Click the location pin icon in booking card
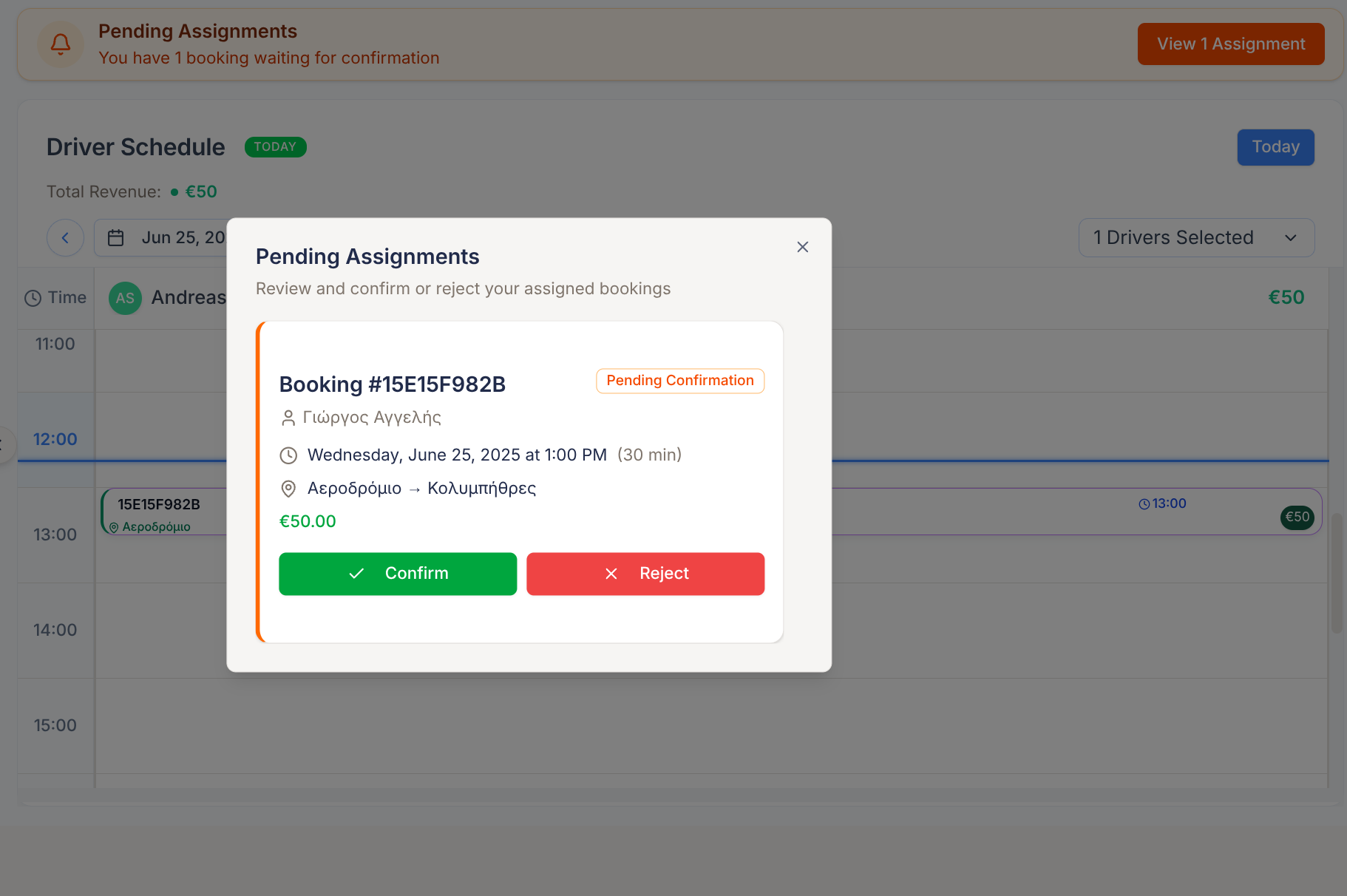 [288, 489]
